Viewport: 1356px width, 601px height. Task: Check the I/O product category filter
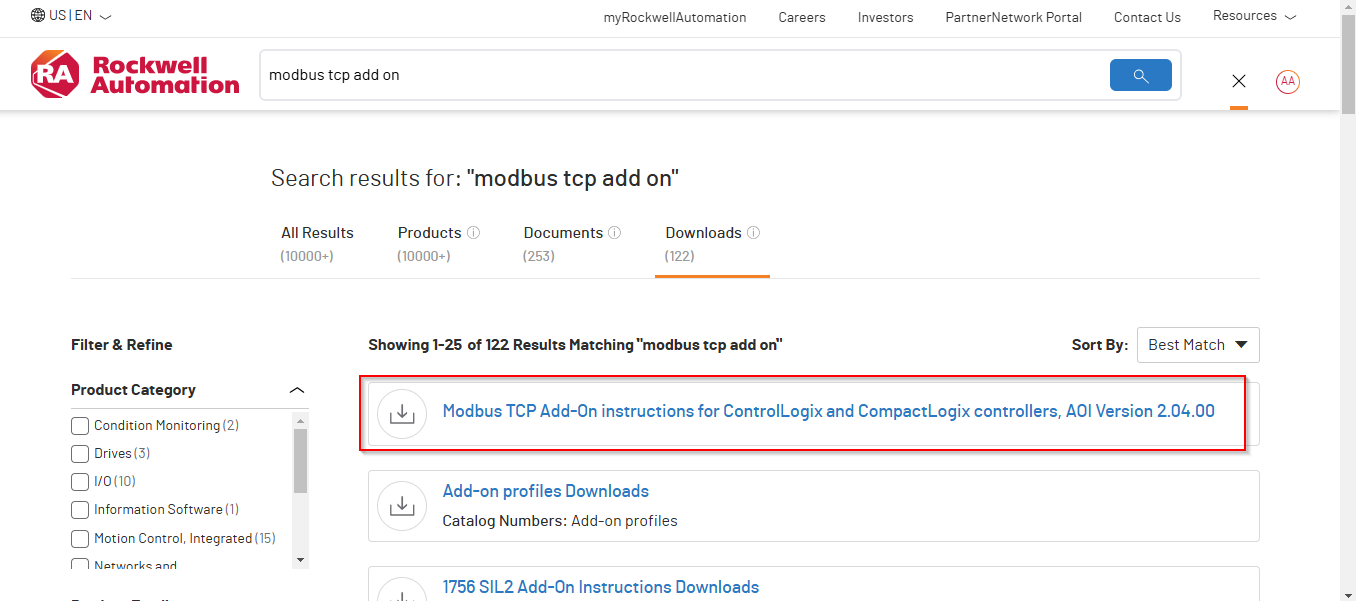79,481
